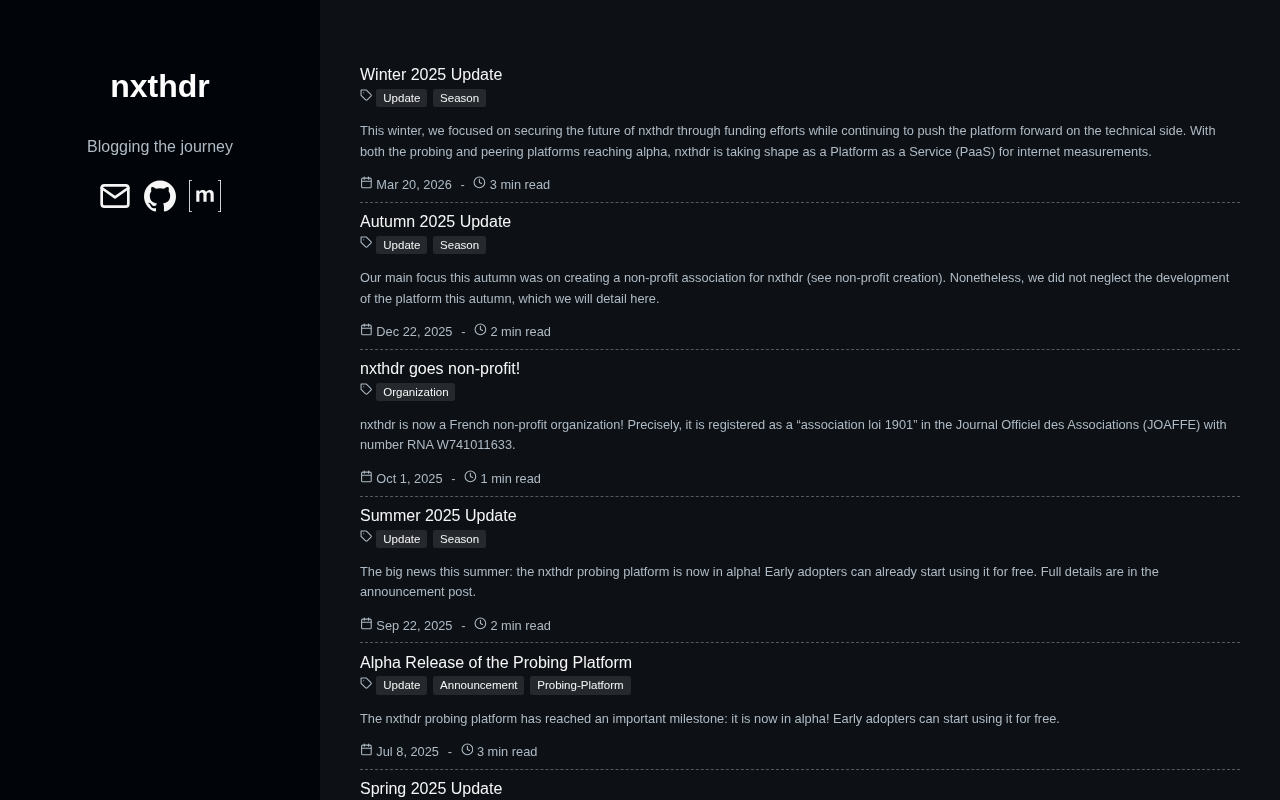Click Season tag under Winter 2025 Update
This screenshot has height=800, width=1280.
(x=459, y=98)
